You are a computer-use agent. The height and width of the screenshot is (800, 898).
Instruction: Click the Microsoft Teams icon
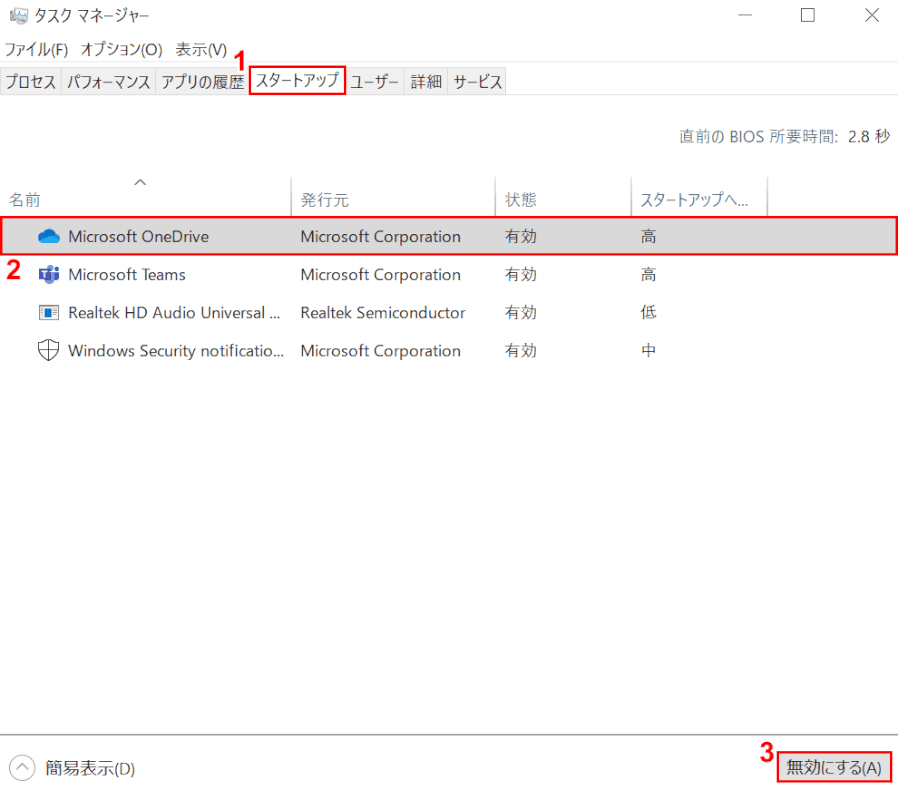click(49, 274)
